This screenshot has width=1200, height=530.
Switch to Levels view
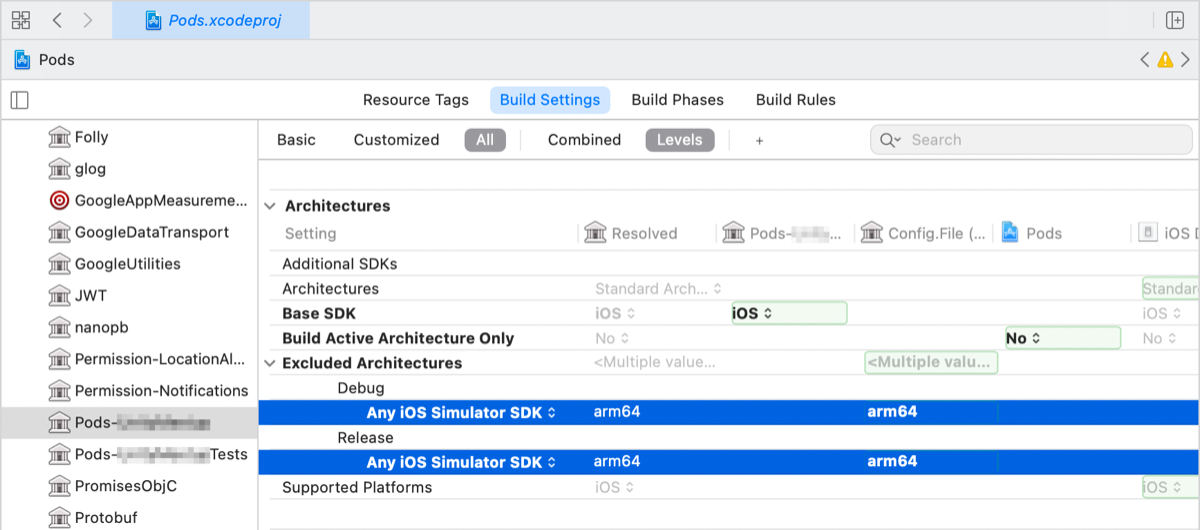tap(680, 140)
